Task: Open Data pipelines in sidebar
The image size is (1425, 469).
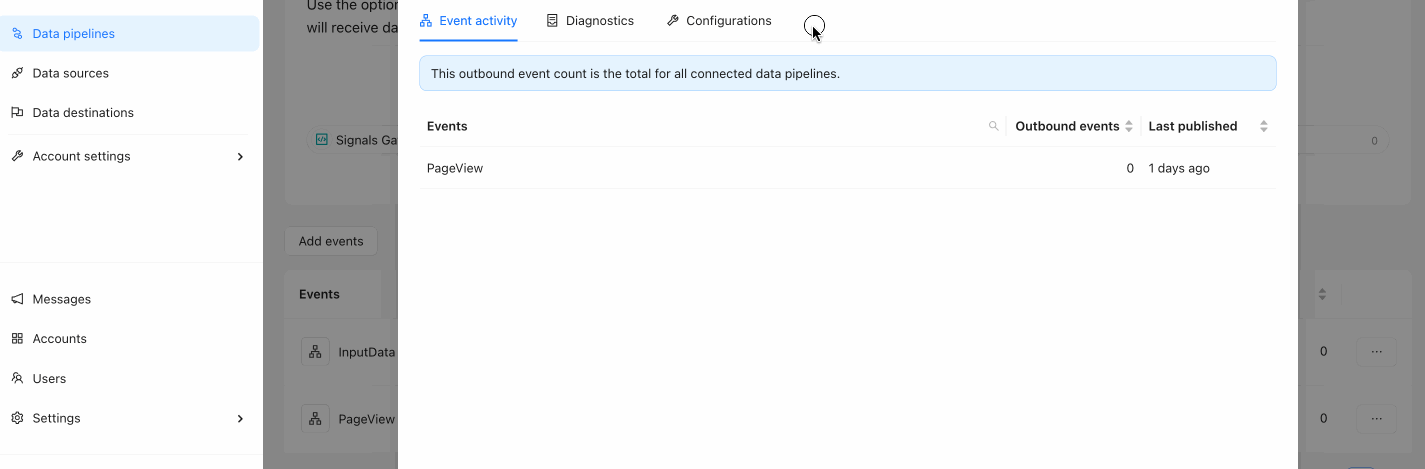Action: tap(130, 33)
